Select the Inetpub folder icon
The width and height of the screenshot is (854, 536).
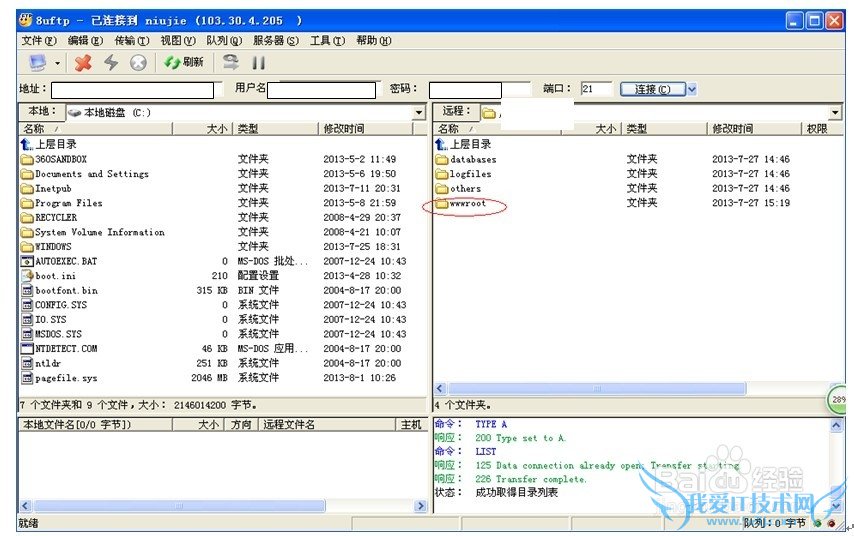(x=27, y=189)
